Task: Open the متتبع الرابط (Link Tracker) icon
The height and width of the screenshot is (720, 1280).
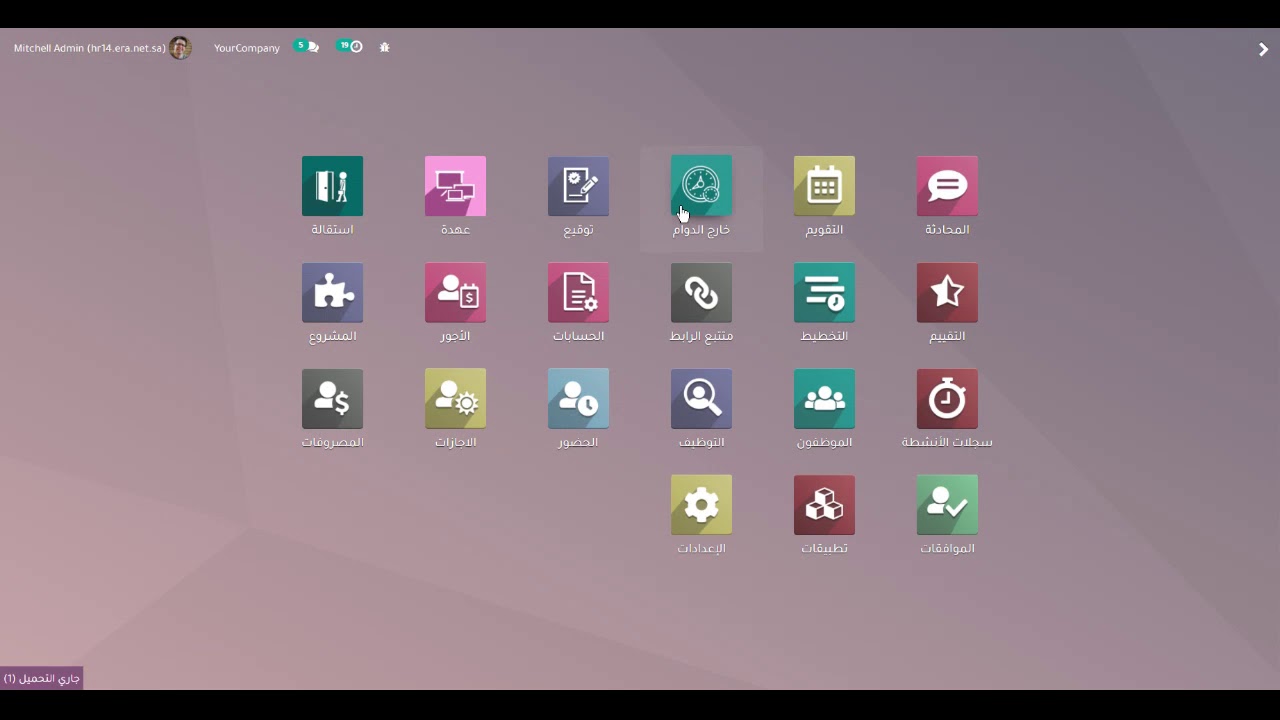Action: click(x=701, y=292)
